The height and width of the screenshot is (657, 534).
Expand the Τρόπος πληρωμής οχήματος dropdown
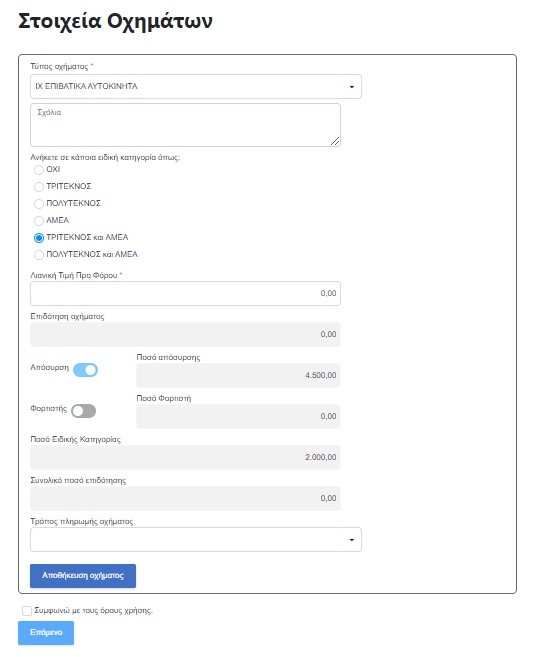coord(196,540)
